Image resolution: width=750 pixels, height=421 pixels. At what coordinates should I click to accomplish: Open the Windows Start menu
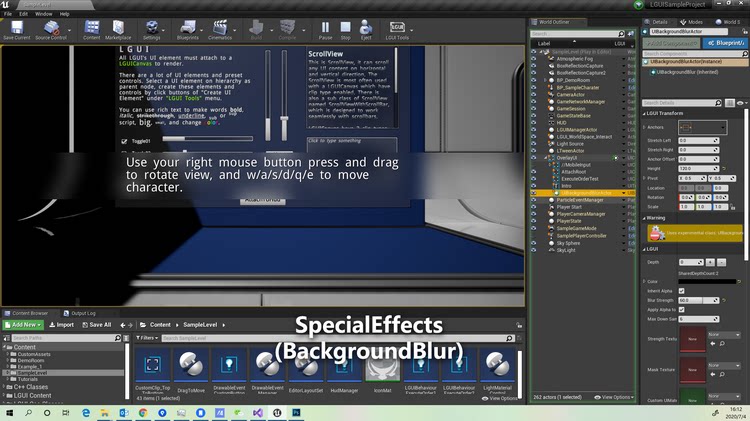(9, 412)
